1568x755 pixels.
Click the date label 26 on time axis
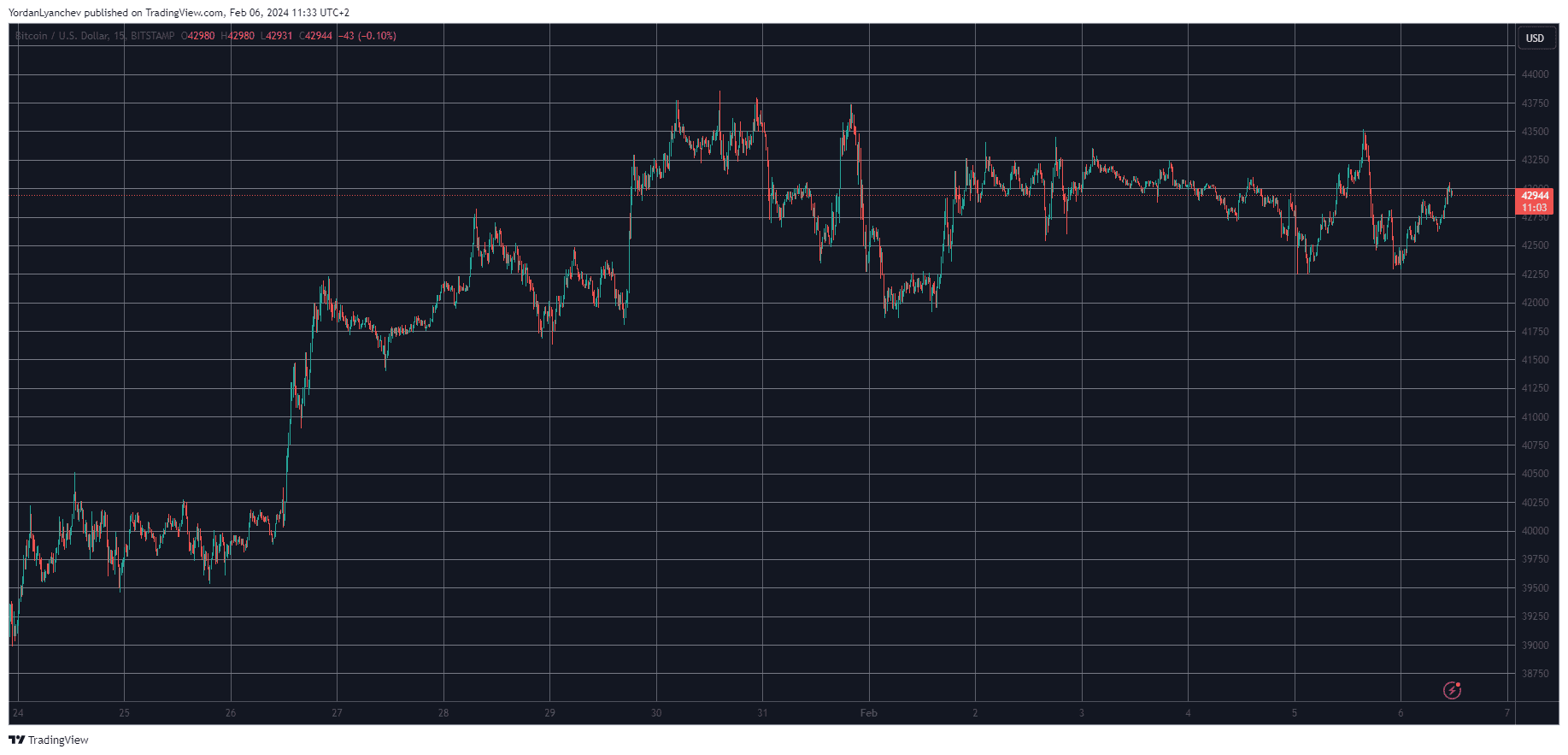point(231,713)
